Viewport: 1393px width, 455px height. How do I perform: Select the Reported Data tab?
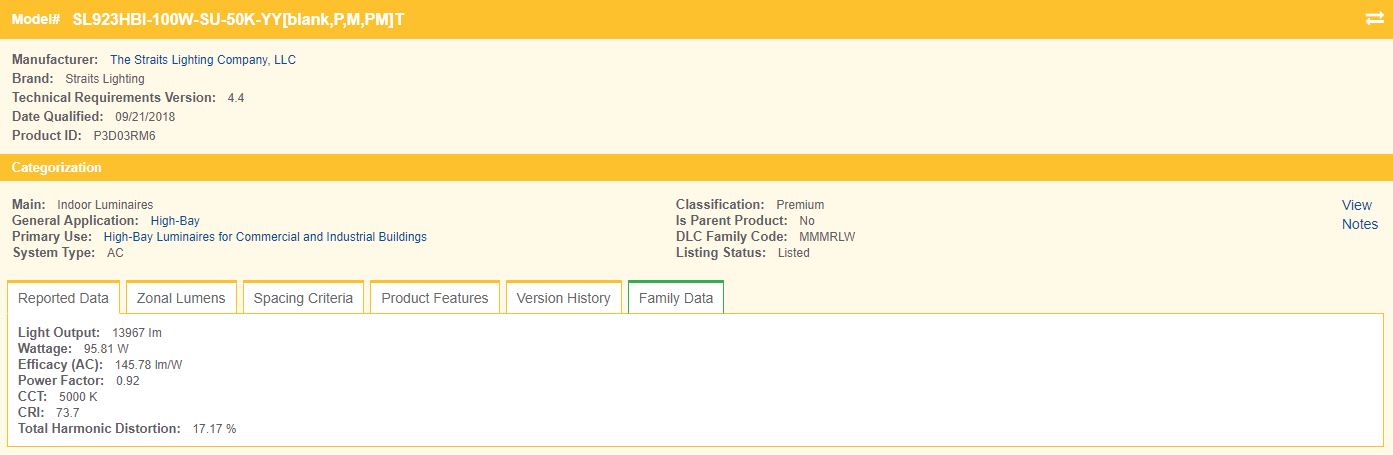click(x=64, y=298)
